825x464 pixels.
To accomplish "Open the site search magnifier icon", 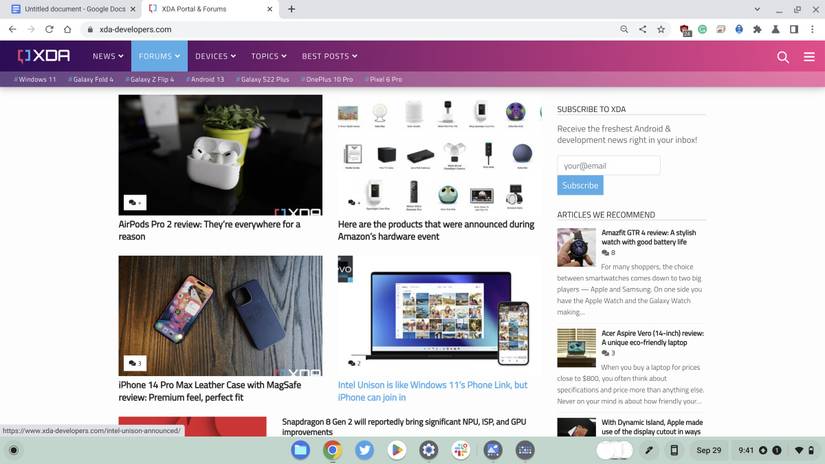I will point(782,57).
